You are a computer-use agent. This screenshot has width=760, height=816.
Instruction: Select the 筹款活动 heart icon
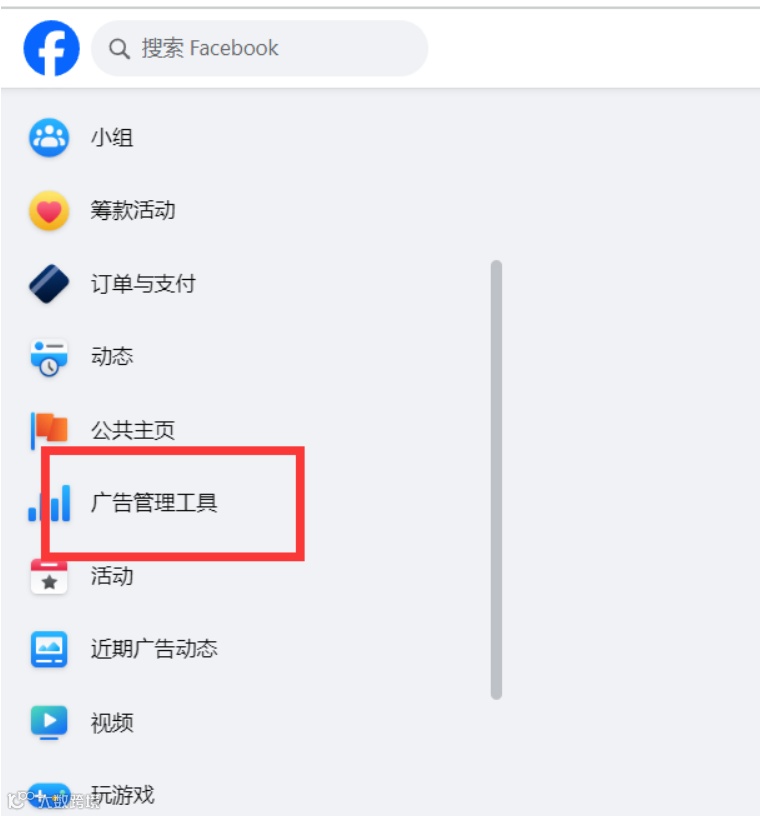tap(49, 211)
